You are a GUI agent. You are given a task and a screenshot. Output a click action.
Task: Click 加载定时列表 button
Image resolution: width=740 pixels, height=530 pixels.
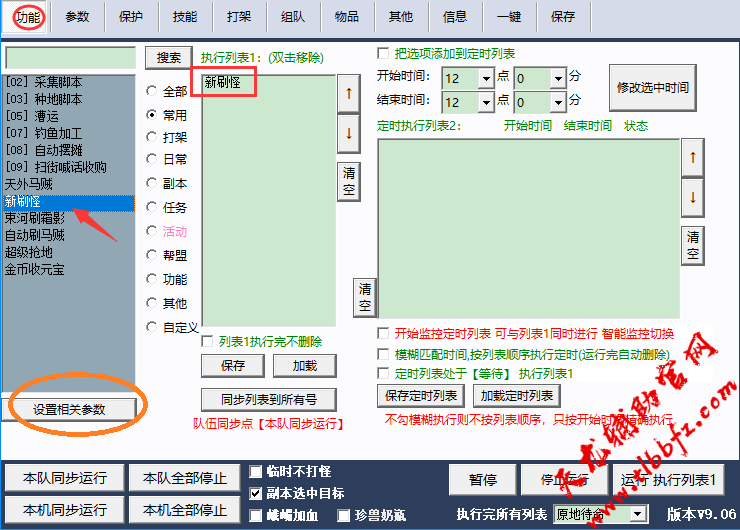tap(517, 395)
